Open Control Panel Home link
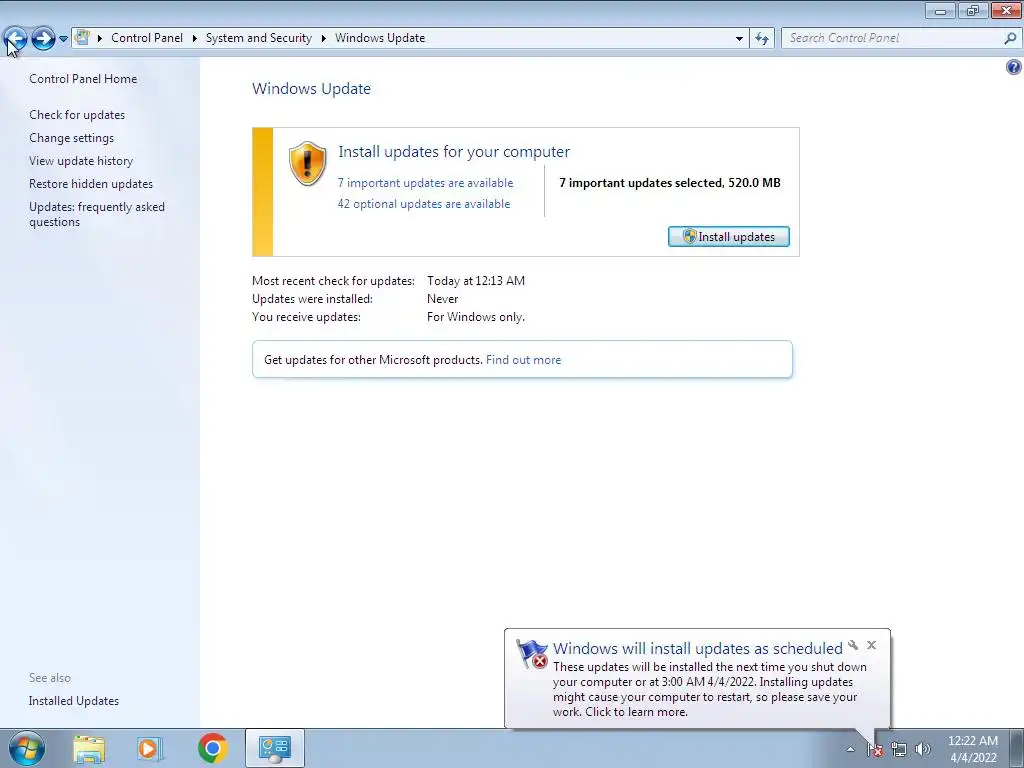 [83, 78]
